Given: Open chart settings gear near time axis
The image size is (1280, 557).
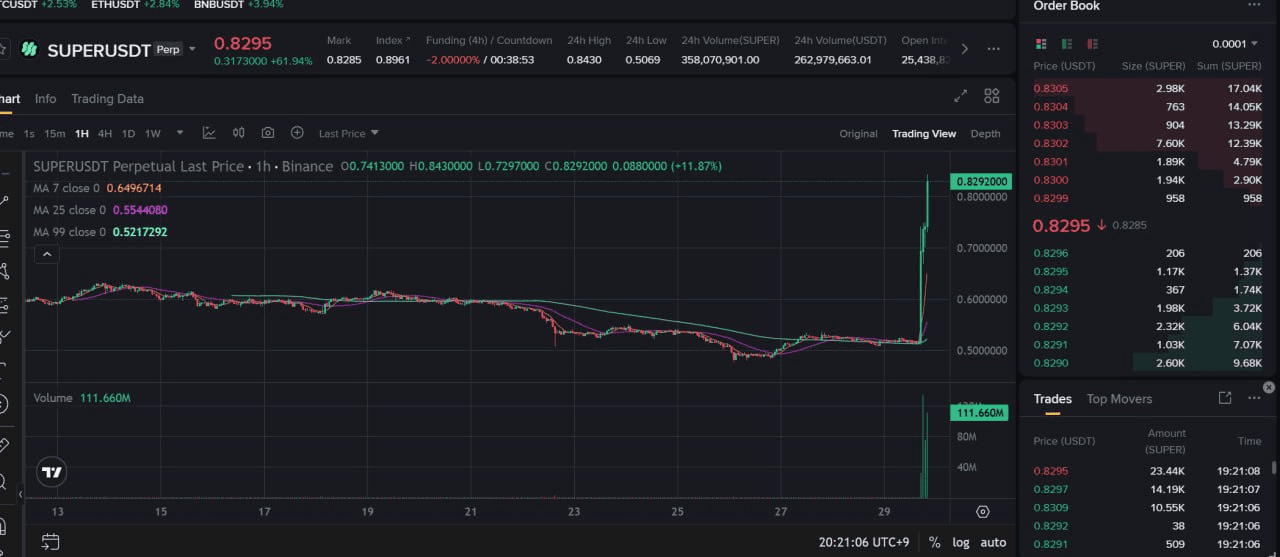Looking at the screenshot, I should (982, 511).
